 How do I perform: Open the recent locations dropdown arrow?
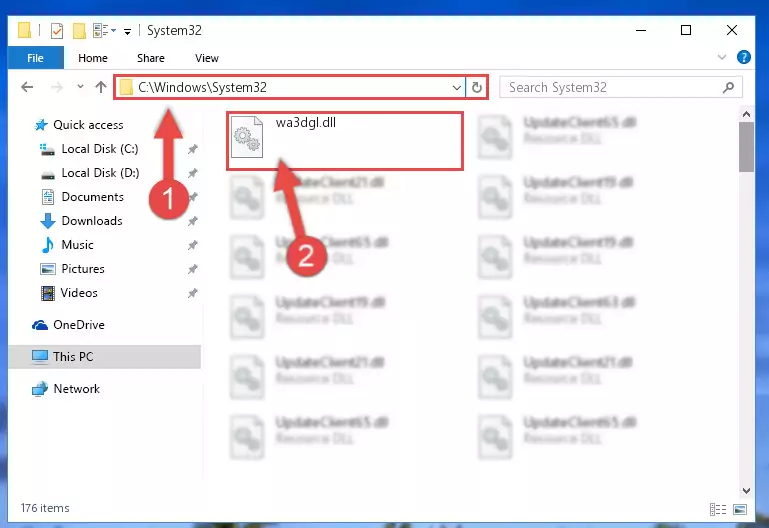point(80,87)
